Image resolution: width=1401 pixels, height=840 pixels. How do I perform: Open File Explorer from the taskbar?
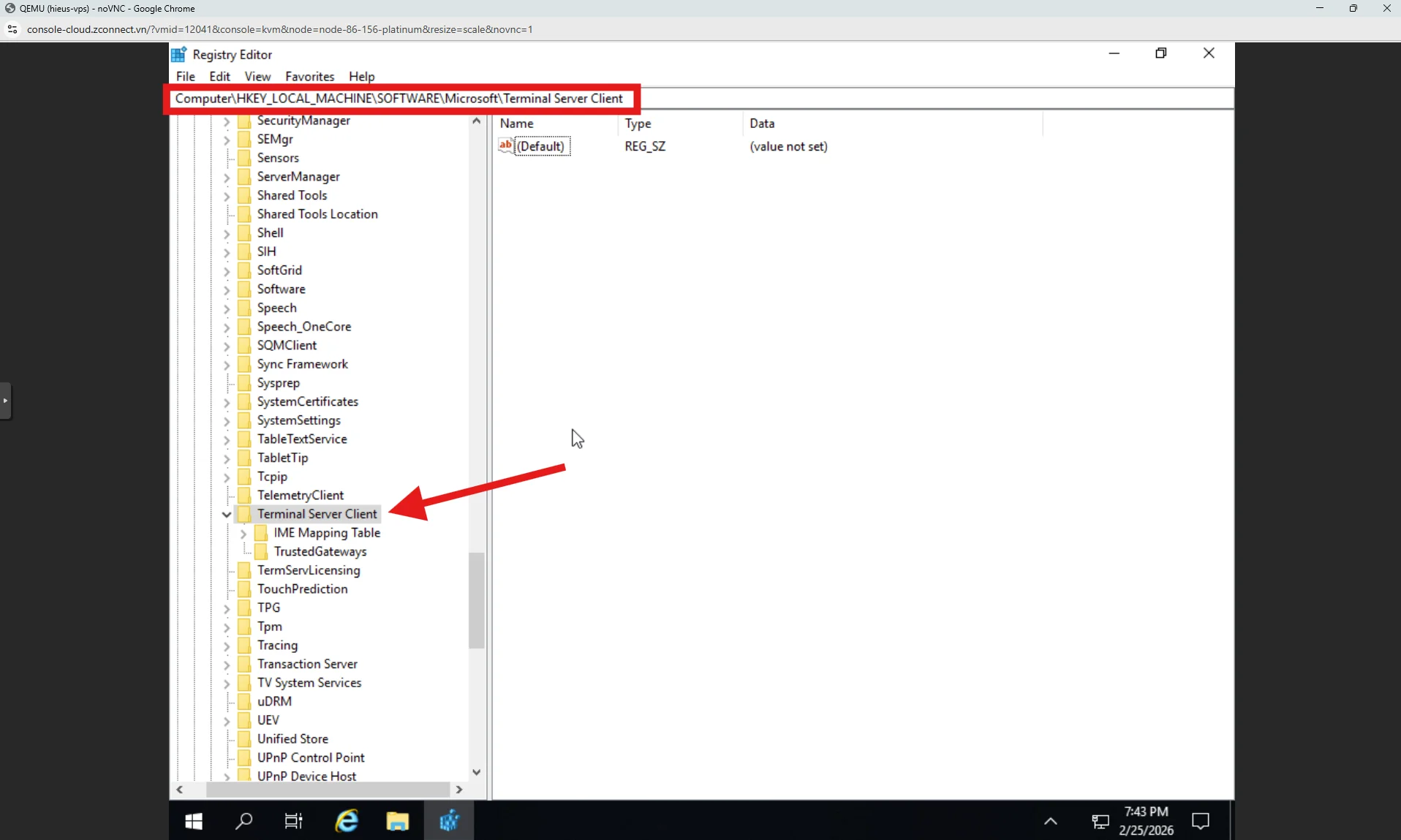[398, 822]
